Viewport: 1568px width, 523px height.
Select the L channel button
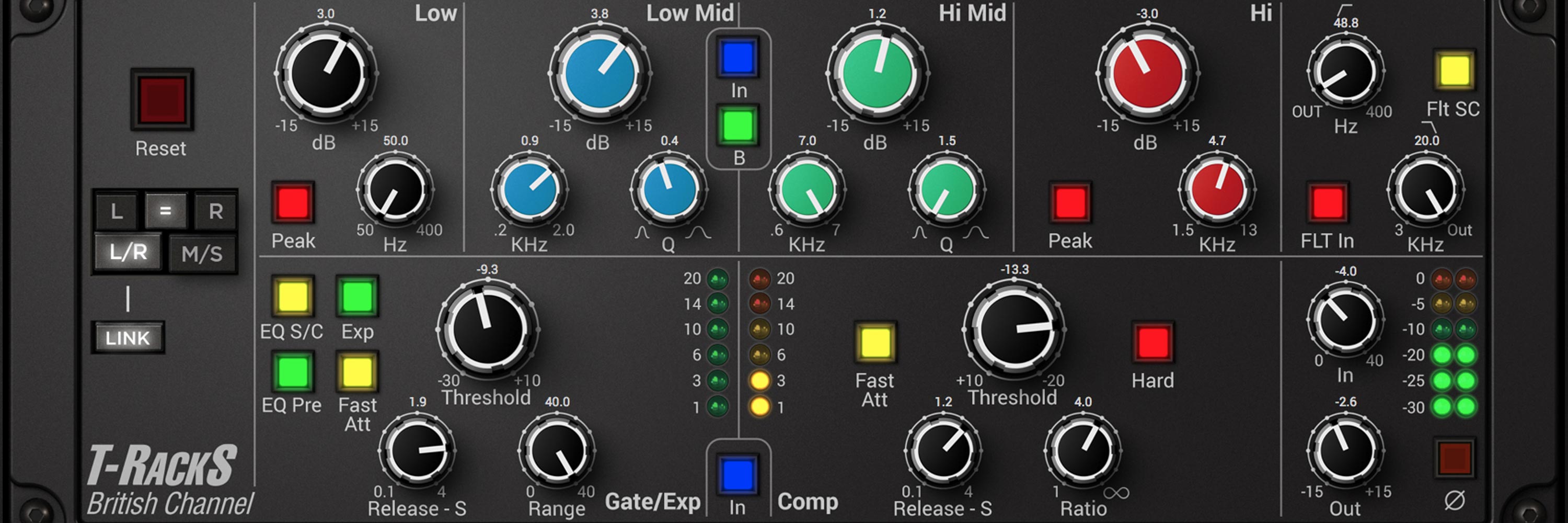[x=117, y=211]
